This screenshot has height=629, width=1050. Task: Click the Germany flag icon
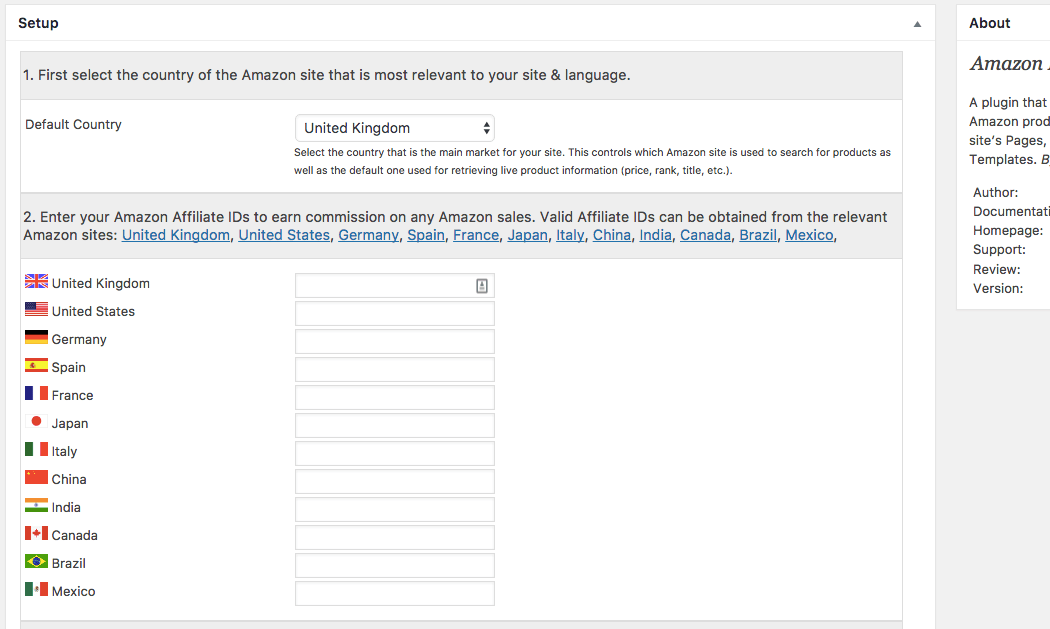click(x=36, y=337)
